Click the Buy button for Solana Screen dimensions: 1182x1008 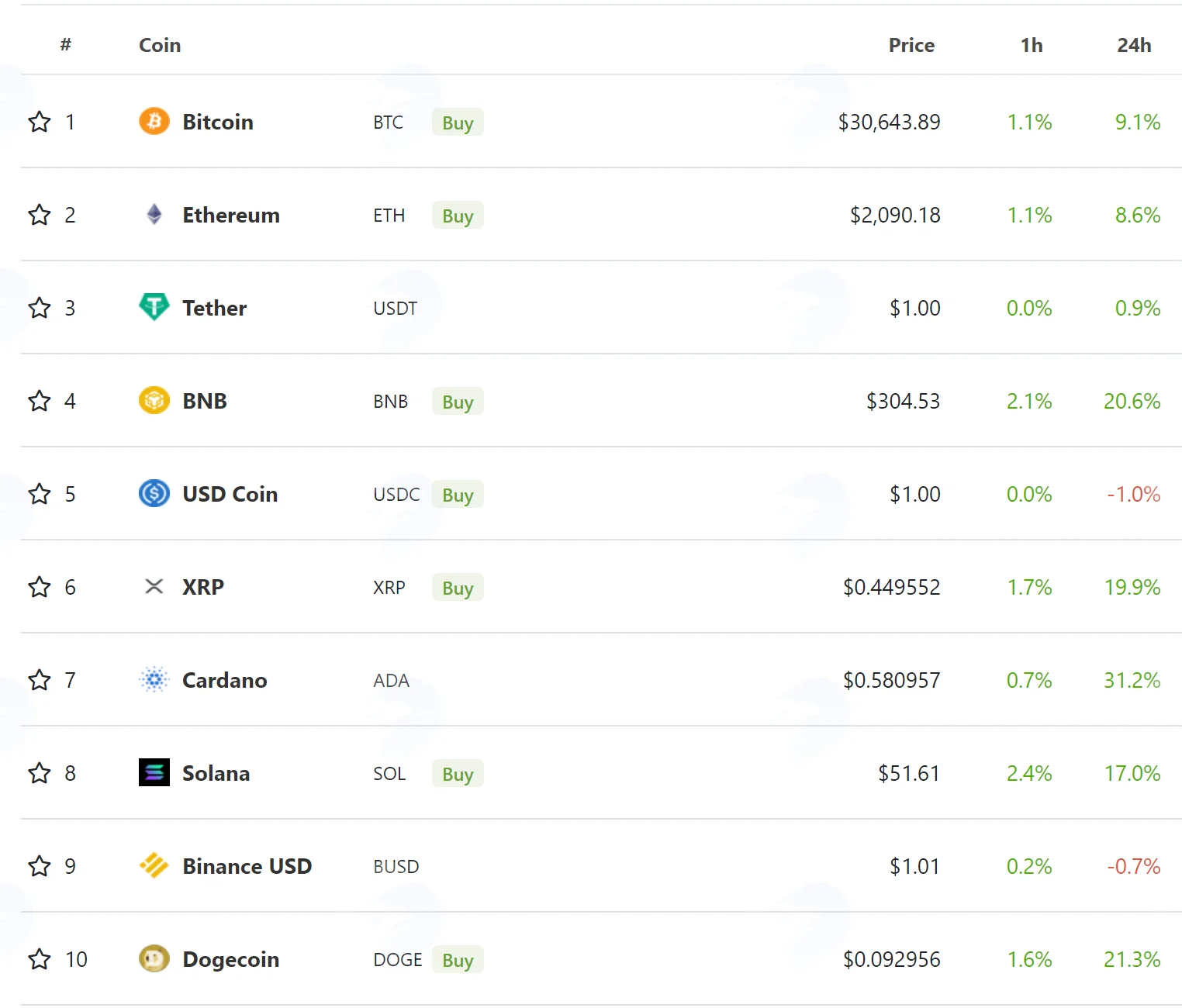(458, 774)
